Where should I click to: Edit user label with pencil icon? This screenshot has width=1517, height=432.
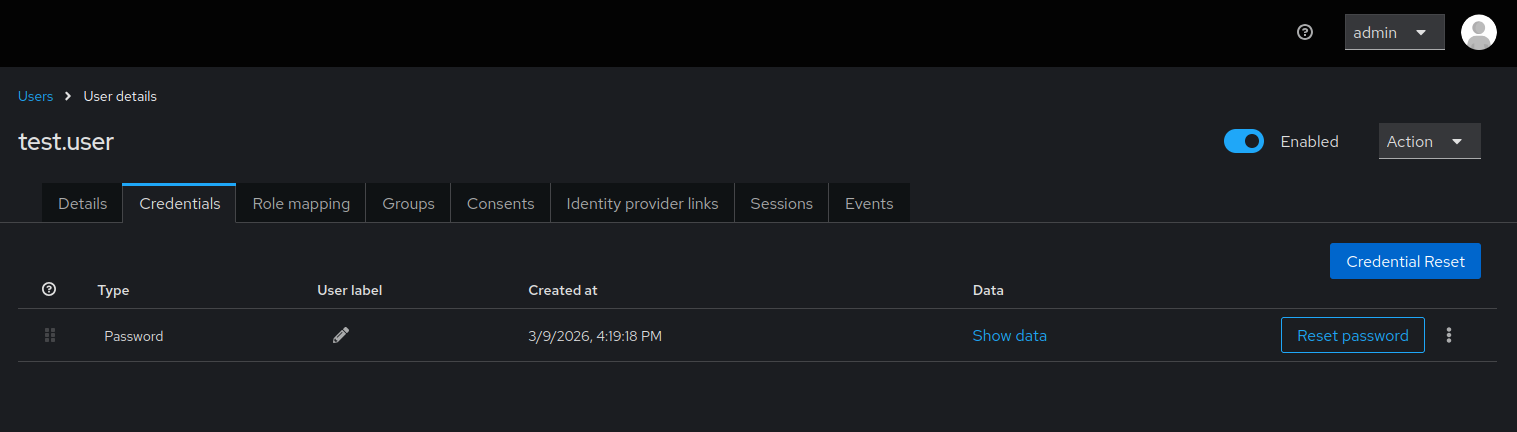pyautogui.click(x=341, y=336)
